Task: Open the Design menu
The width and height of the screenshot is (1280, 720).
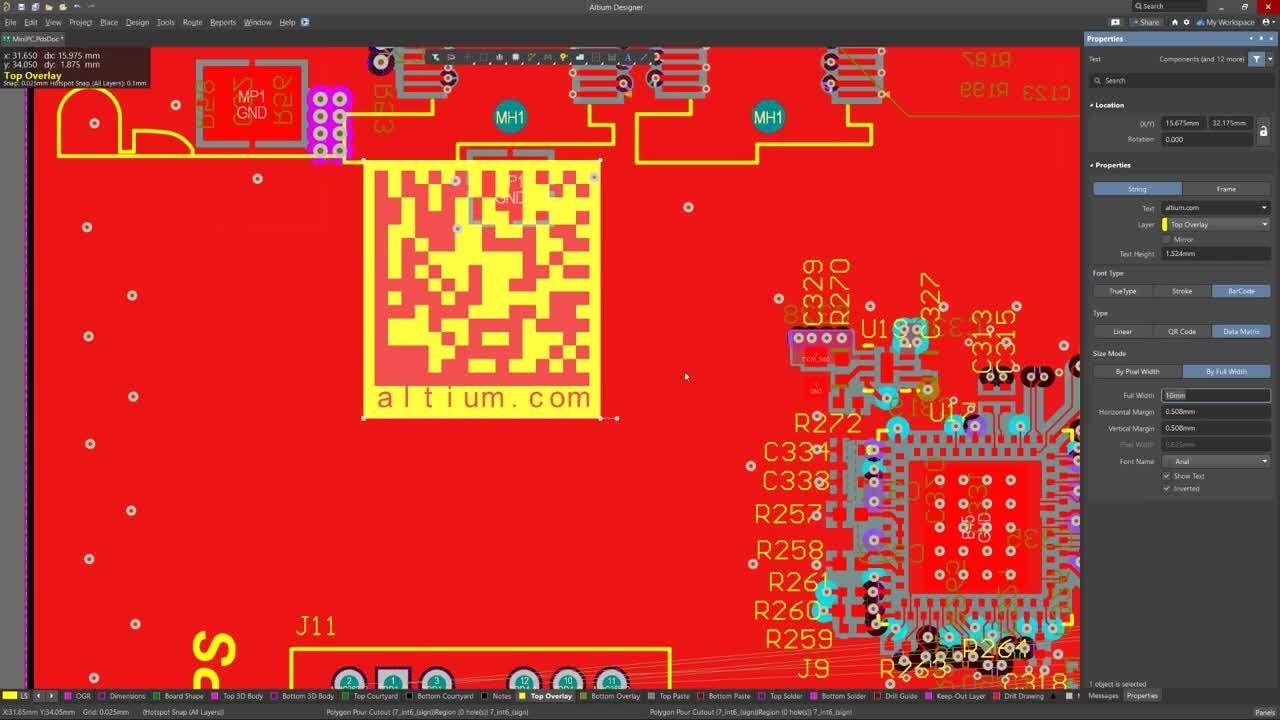Action: pyautogui.click(x=137, y=22)
